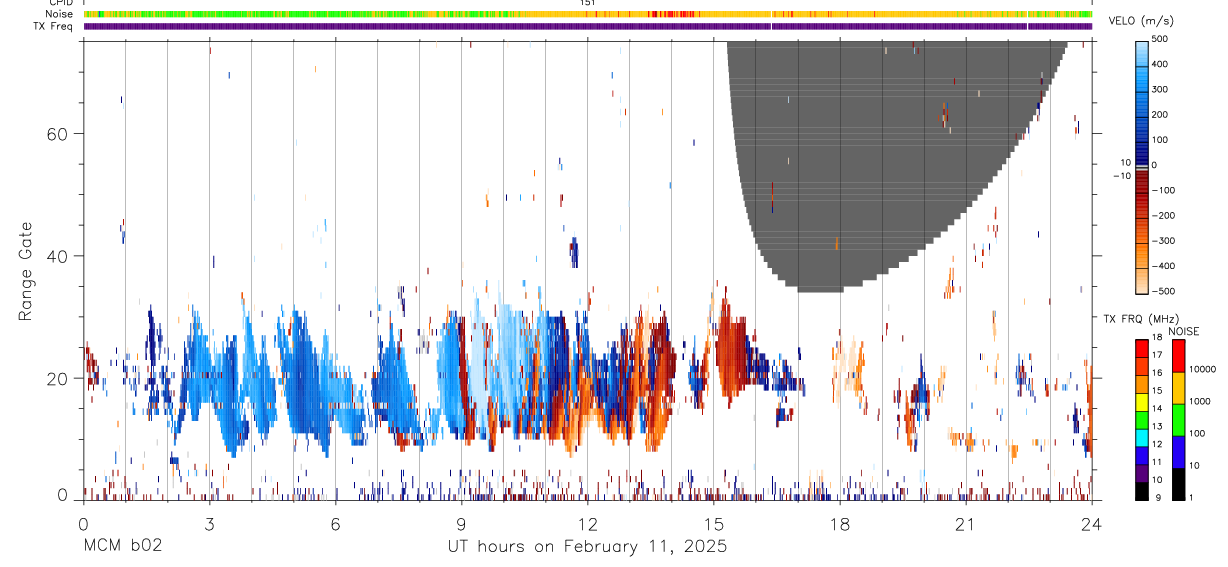Click the 400 value on velocity scale
The width and height of the screenshot is (1228, 567).
click(x=1161, y=64)
